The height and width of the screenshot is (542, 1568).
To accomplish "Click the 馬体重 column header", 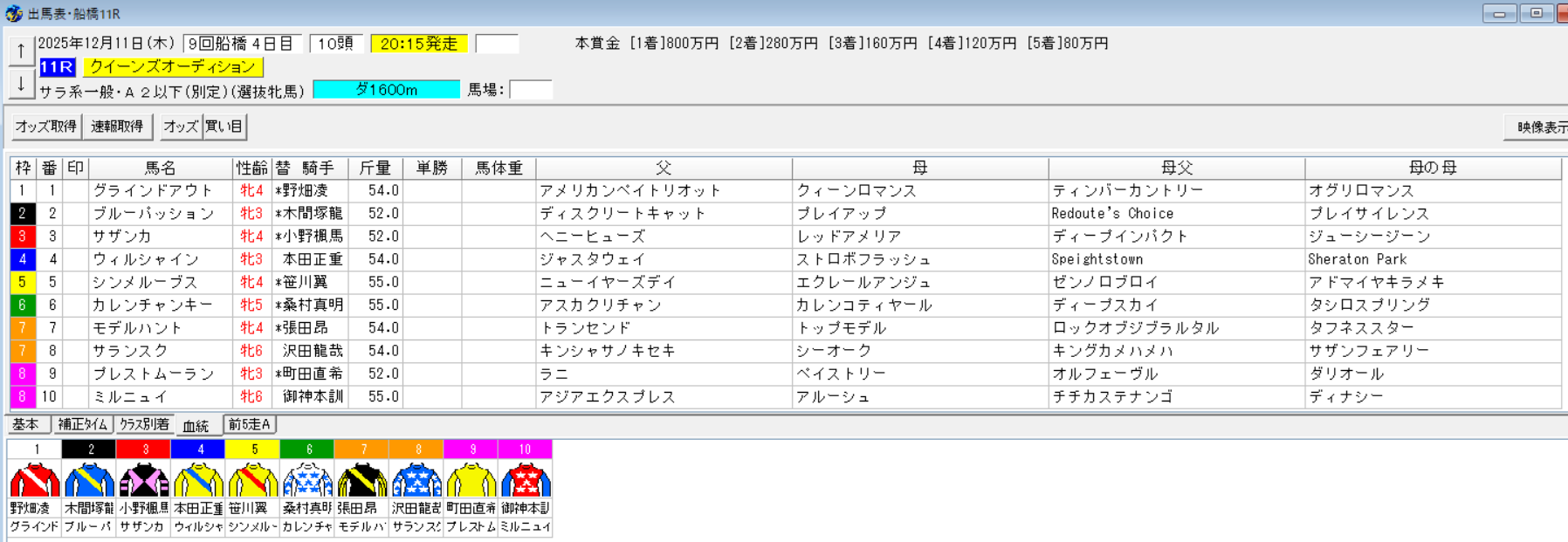I will pyautogui.click(x=499, y=168).
